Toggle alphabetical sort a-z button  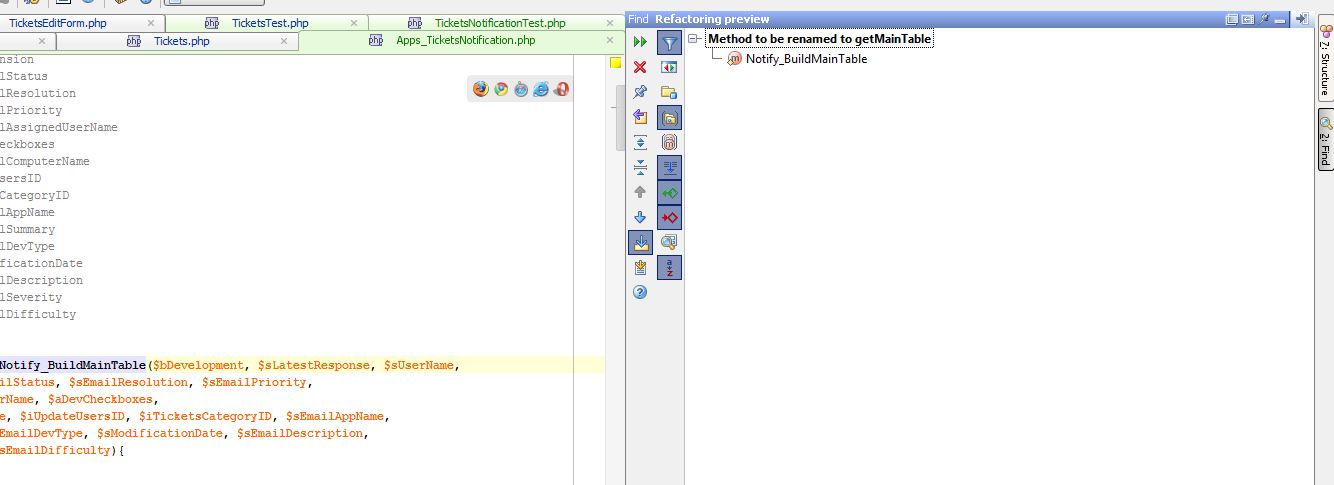point(670,267)
